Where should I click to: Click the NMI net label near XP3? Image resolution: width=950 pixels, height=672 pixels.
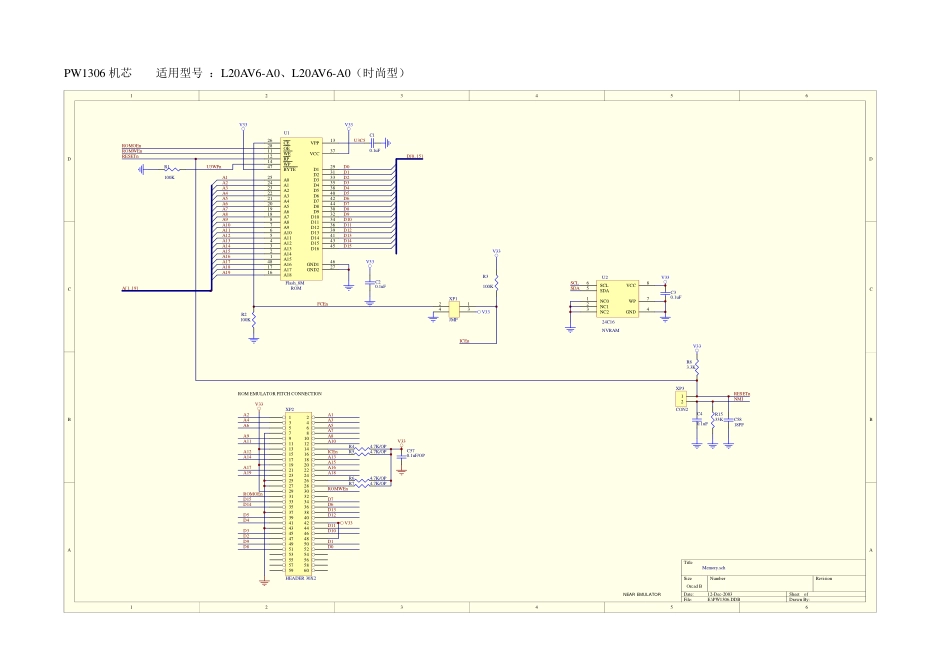[x=739, y=400]
